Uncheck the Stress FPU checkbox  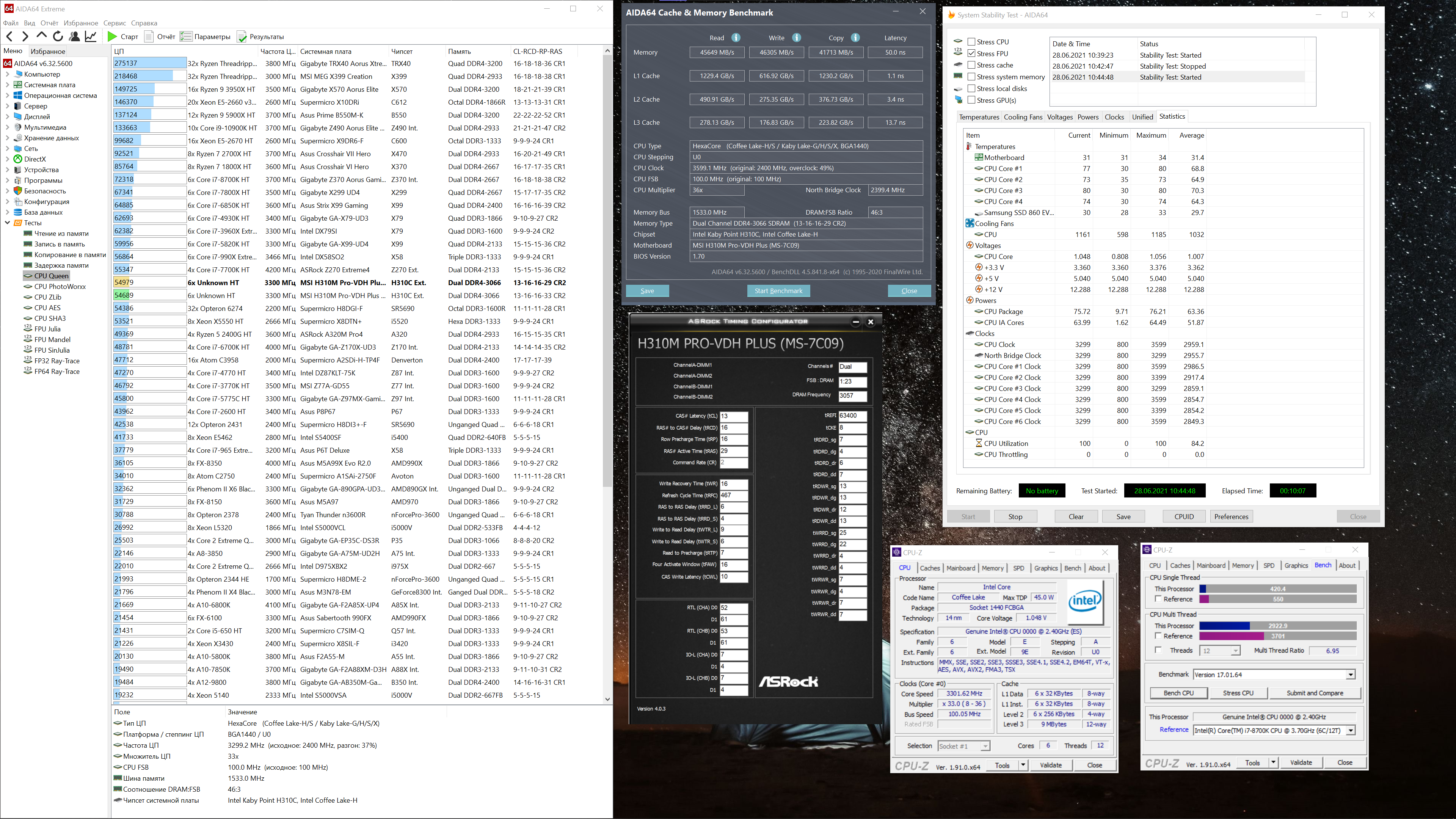pyautogui.click(x=971, y=54)
